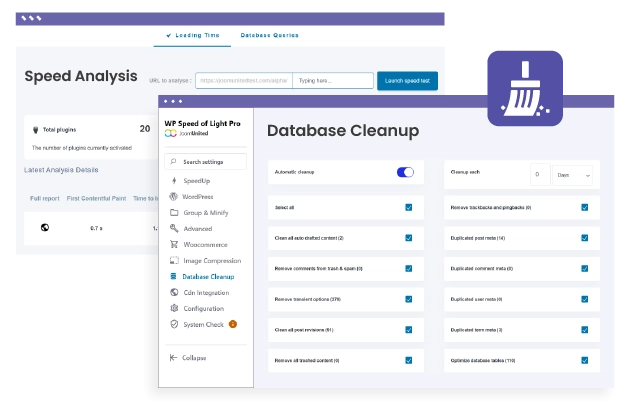630x401 pixels.
Task: Uncheck Remove trackbacks and pingbacks checkbox
Action: [x=585, y=207]
